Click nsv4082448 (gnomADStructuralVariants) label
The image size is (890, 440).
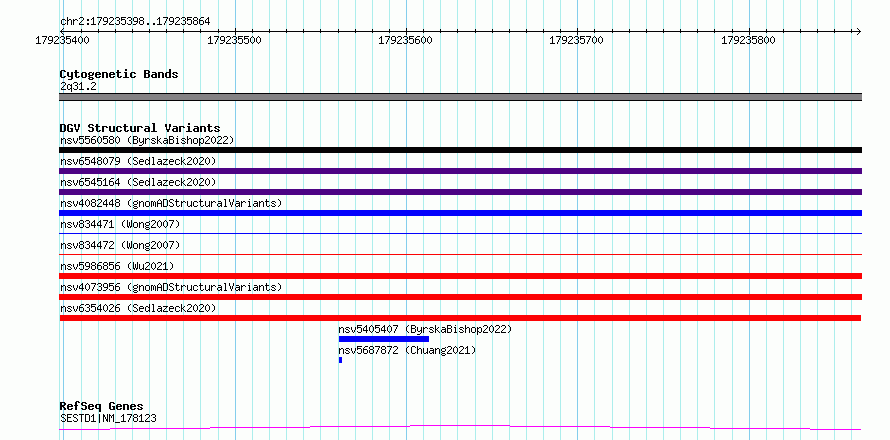[171, 203]
